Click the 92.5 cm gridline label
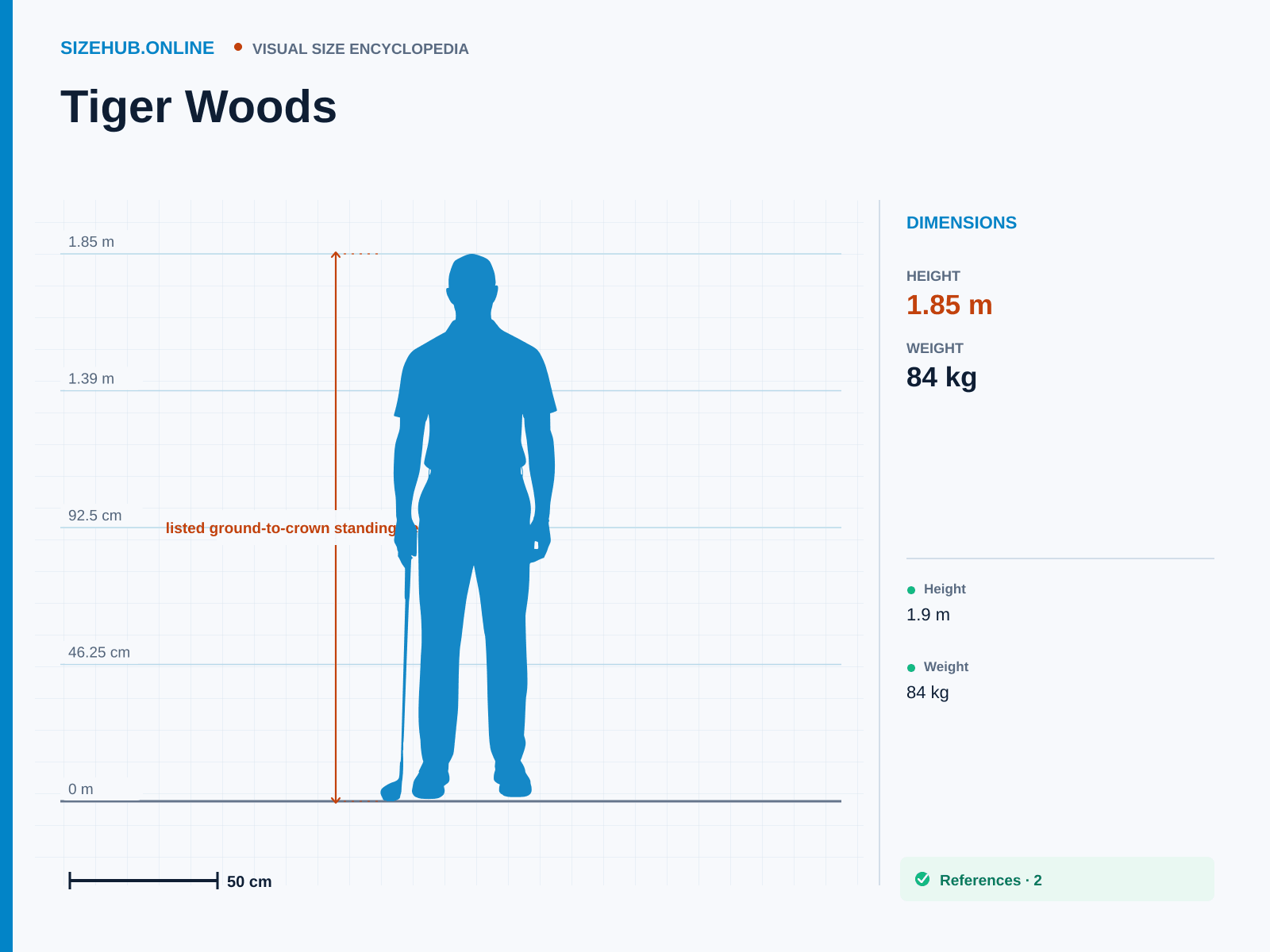Image resolution: width=1270 pixels, height=952 pixels. (x=95, y=516)
